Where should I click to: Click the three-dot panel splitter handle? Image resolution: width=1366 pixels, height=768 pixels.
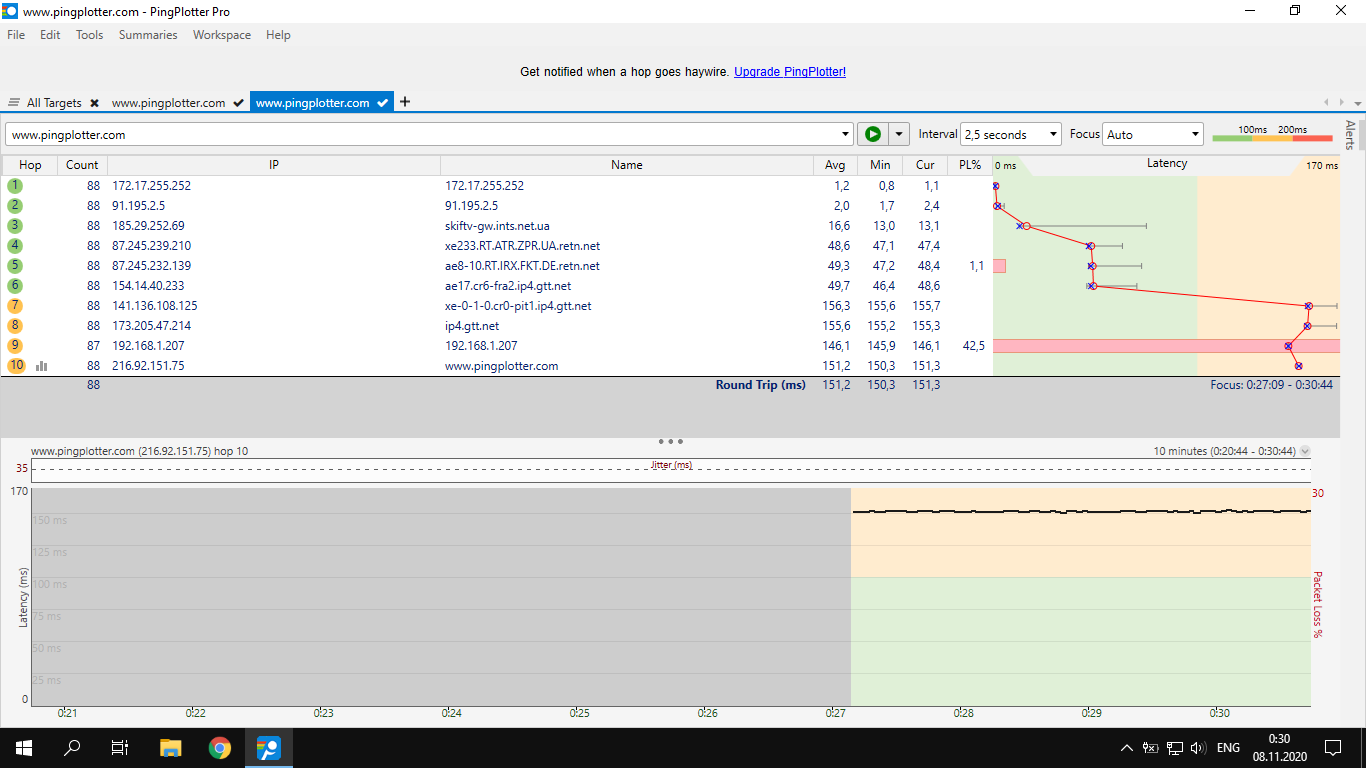pos(670,441)
